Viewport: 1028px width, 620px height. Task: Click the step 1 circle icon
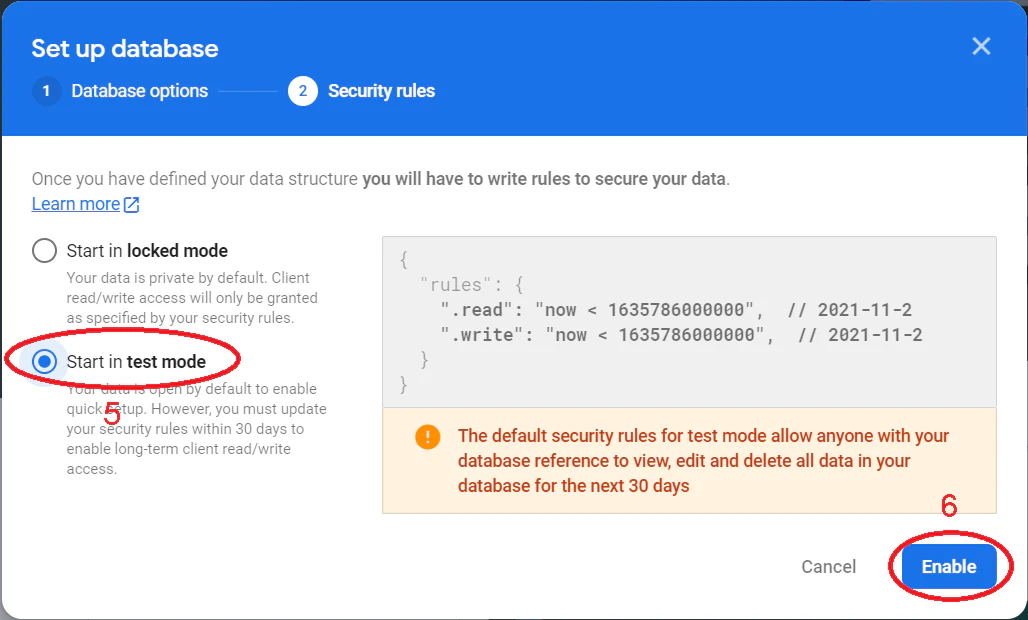(x=47, y=91)
